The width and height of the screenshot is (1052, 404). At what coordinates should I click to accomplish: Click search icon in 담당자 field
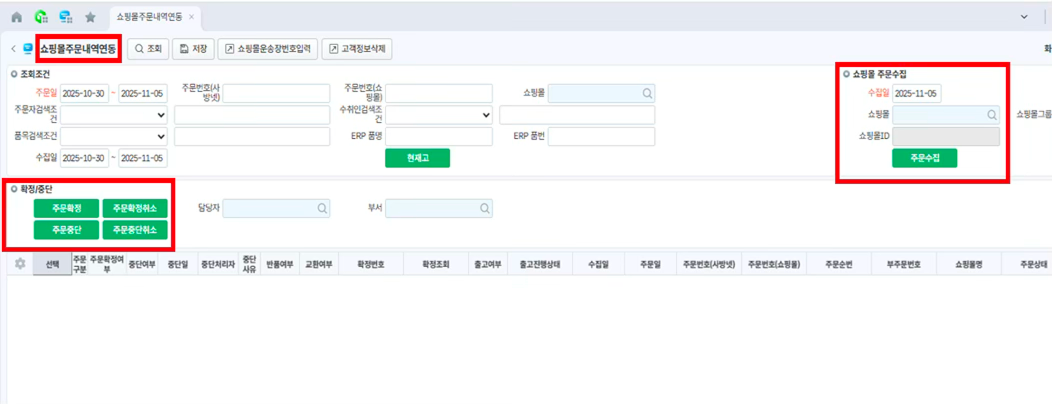[323, 208]
